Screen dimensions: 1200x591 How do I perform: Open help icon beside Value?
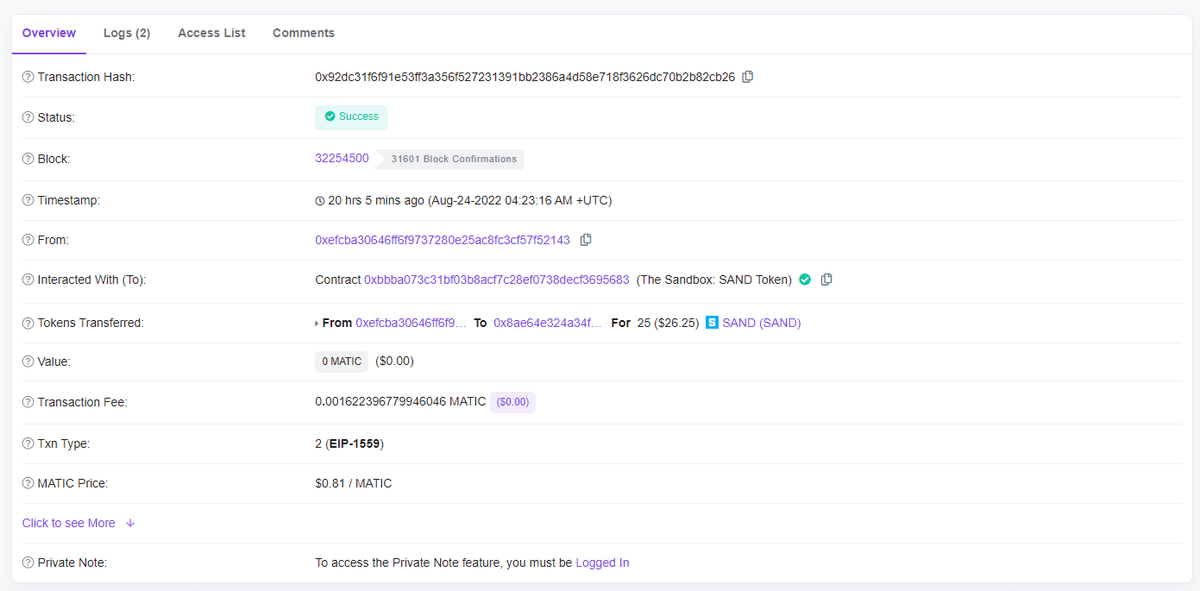pos(28,362)
